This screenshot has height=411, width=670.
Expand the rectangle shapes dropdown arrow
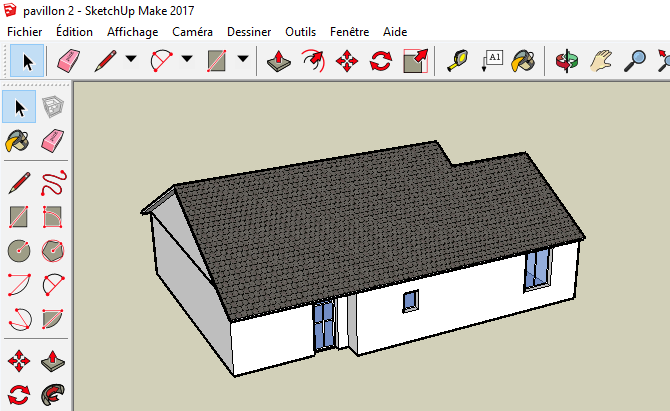tap(243, 62)
